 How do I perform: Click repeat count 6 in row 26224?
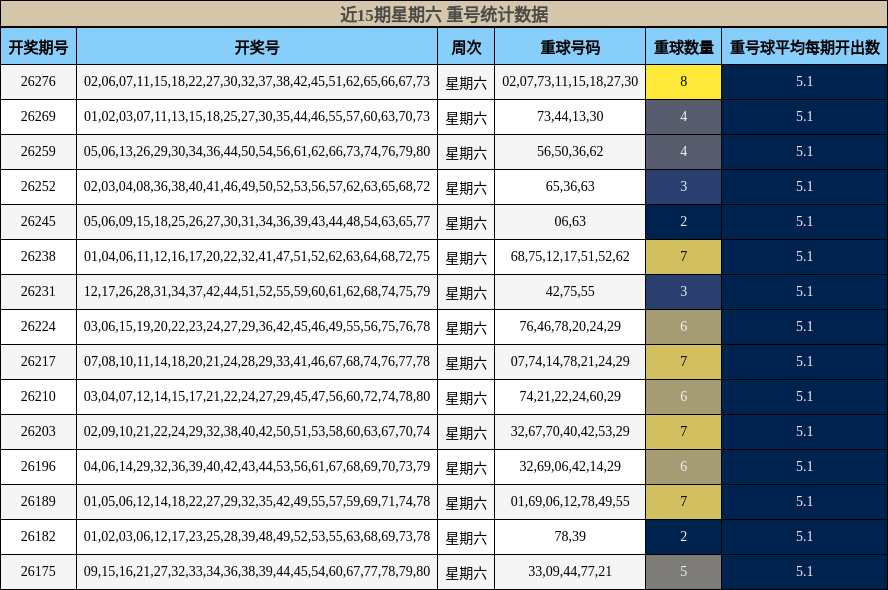[684, 327]
